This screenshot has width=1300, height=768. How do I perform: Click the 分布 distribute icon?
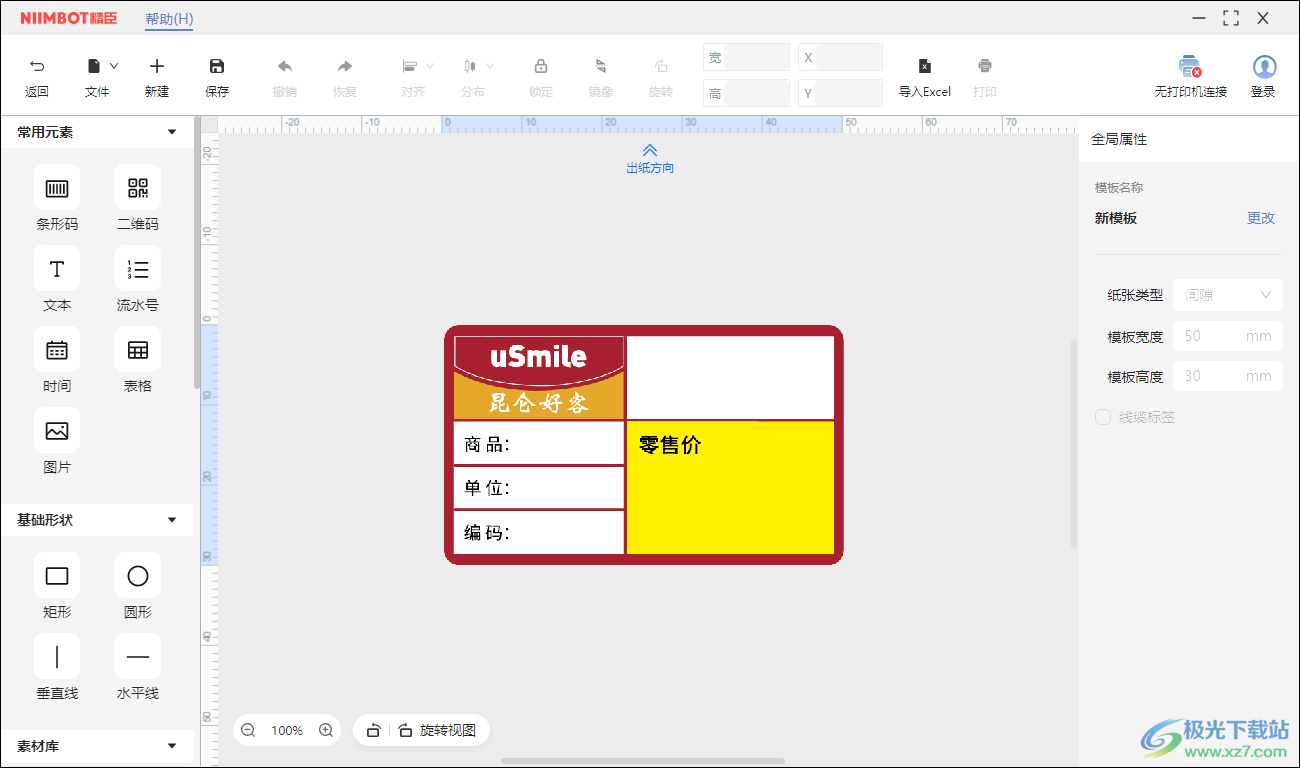470,66
